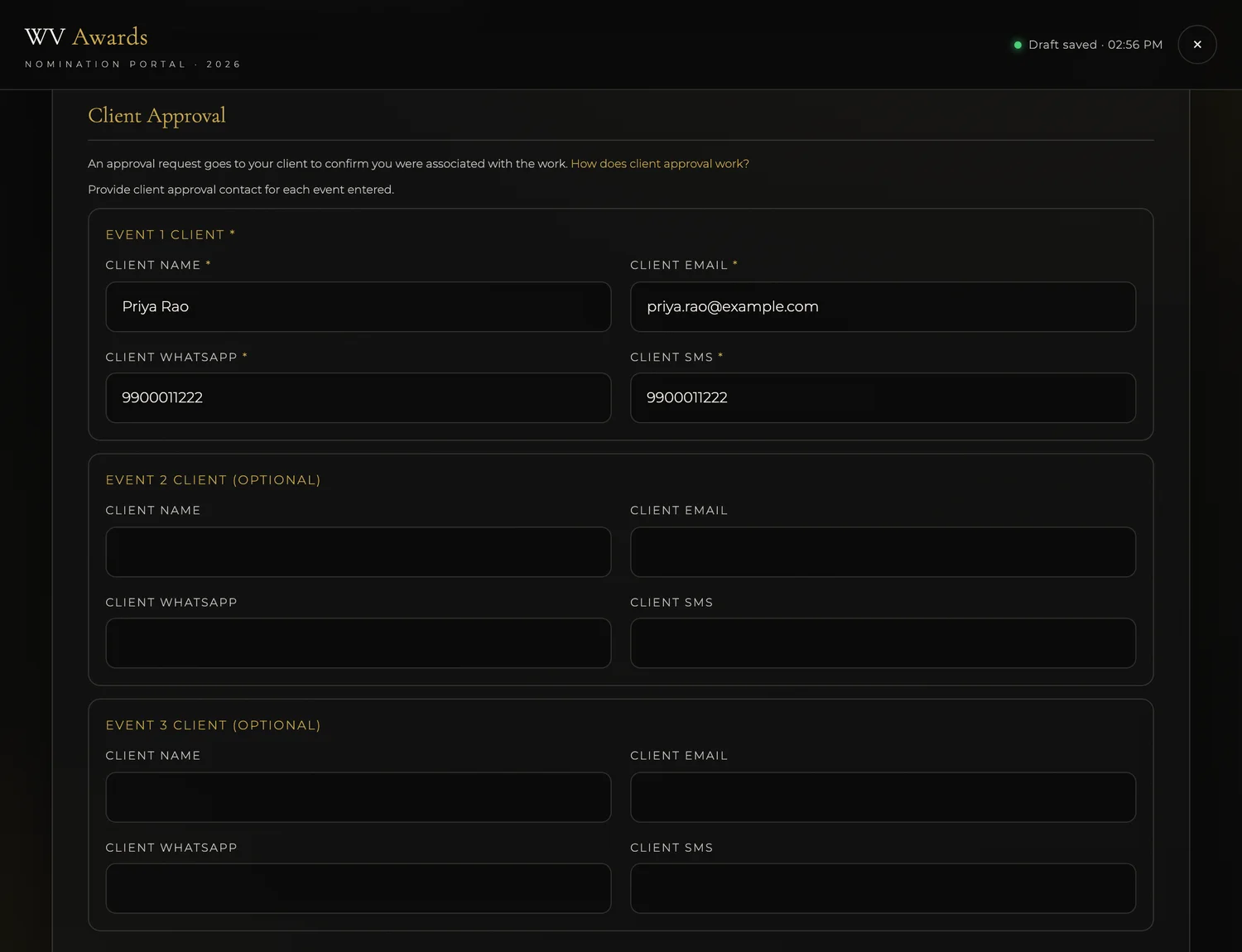This screenshot has height=952, width=1242.
Task: Click the 'EVENT 2 CLIENT (OPTIONAL)' heading
Action: click(x=213, y=480)
